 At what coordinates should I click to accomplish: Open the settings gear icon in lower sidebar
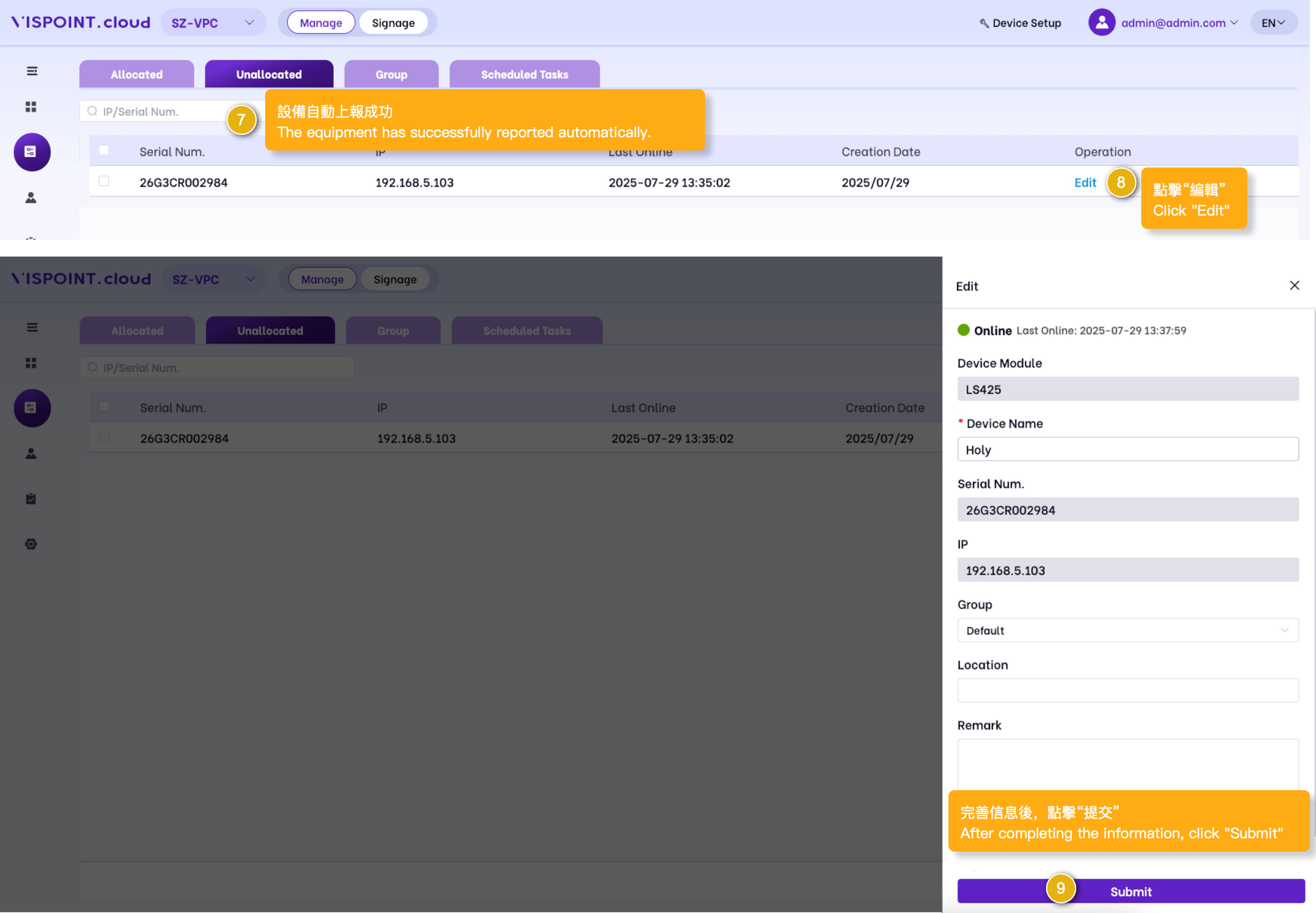point(31,544)
